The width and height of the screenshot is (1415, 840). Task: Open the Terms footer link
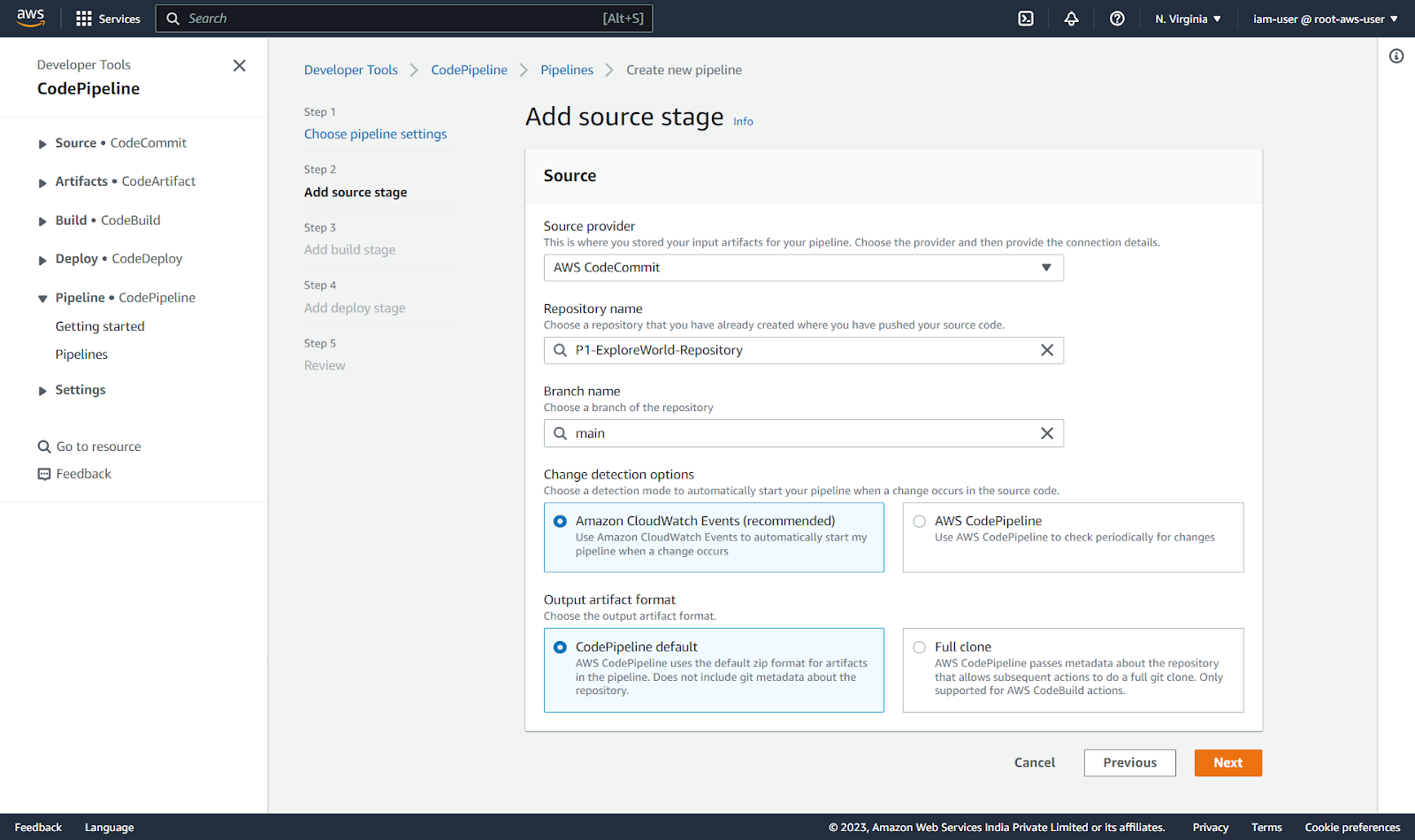(1266, 828)
